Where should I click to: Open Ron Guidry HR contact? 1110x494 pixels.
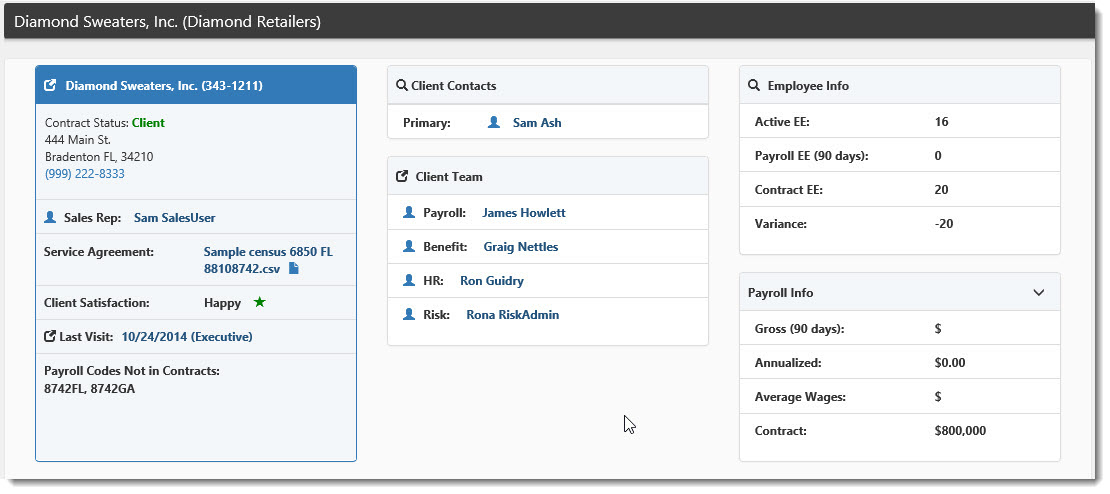point(492,280)
